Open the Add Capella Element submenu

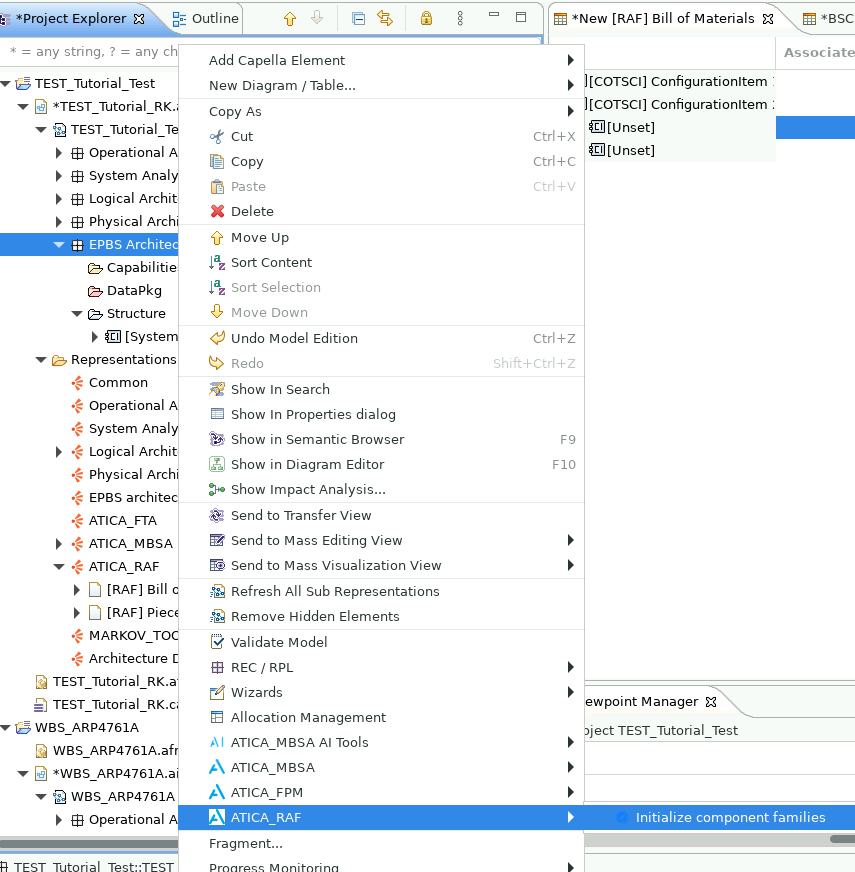(382, 60)
